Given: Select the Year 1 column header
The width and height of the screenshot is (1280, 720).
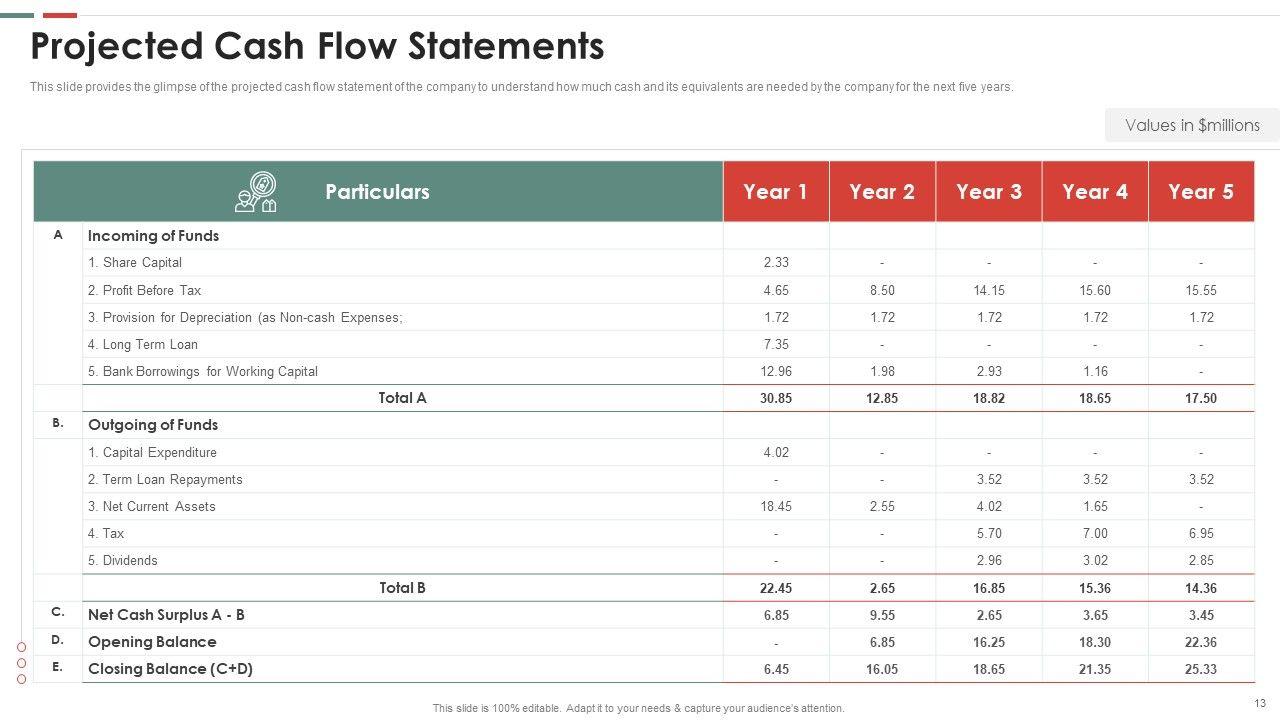Looking at the screenshot, I should coord(775,192).
